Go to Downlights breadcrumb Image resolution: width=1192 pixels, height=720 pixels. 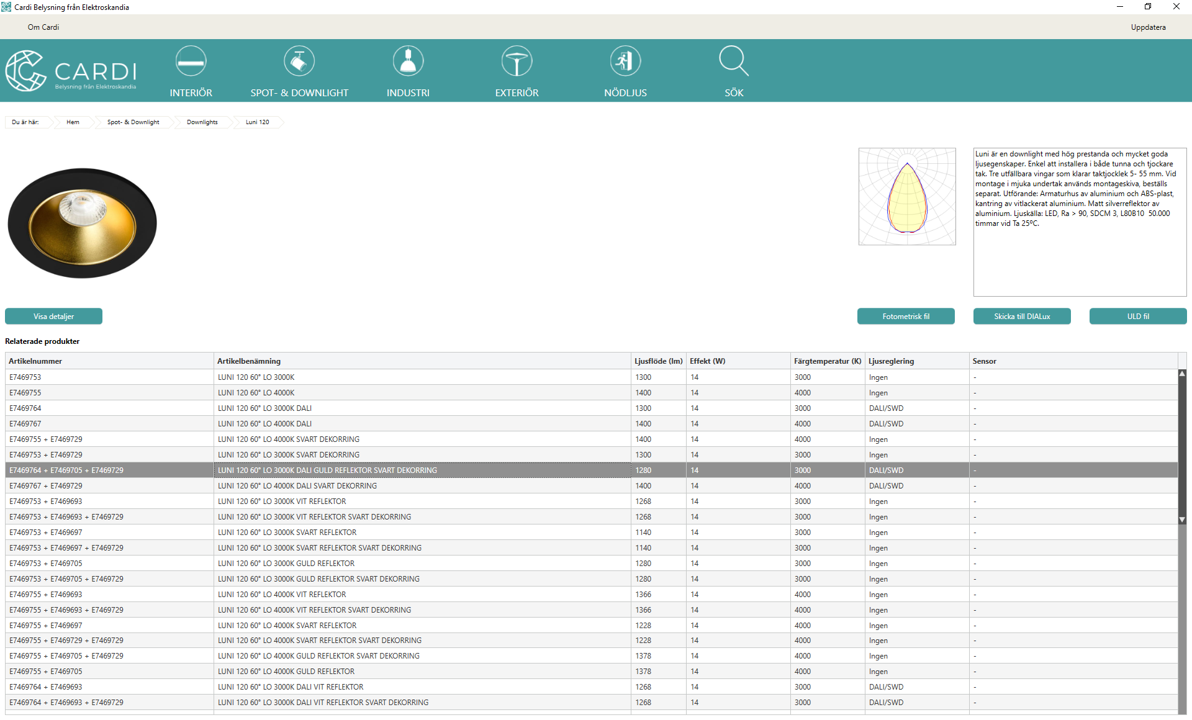pos(202,122)
